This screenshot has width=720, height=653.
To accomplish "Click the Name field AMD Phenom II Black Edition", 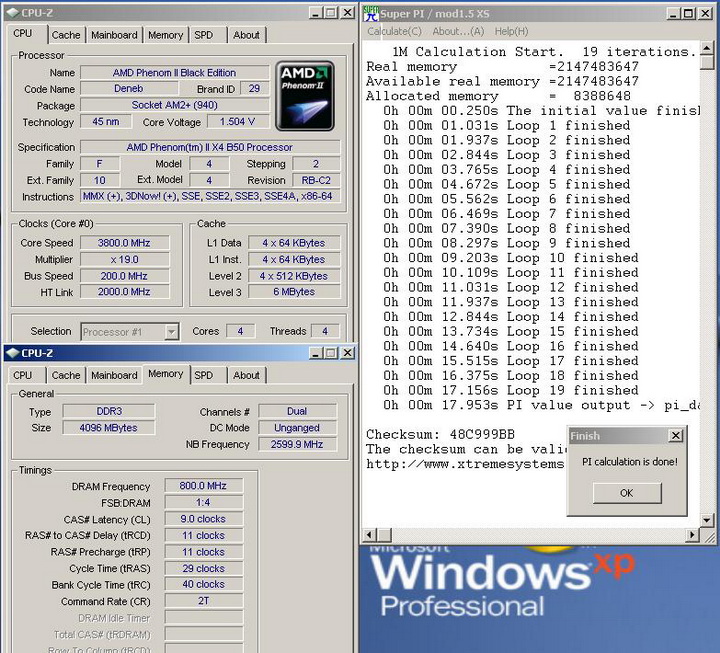I will pyautogui.click(x=174, y=73).
